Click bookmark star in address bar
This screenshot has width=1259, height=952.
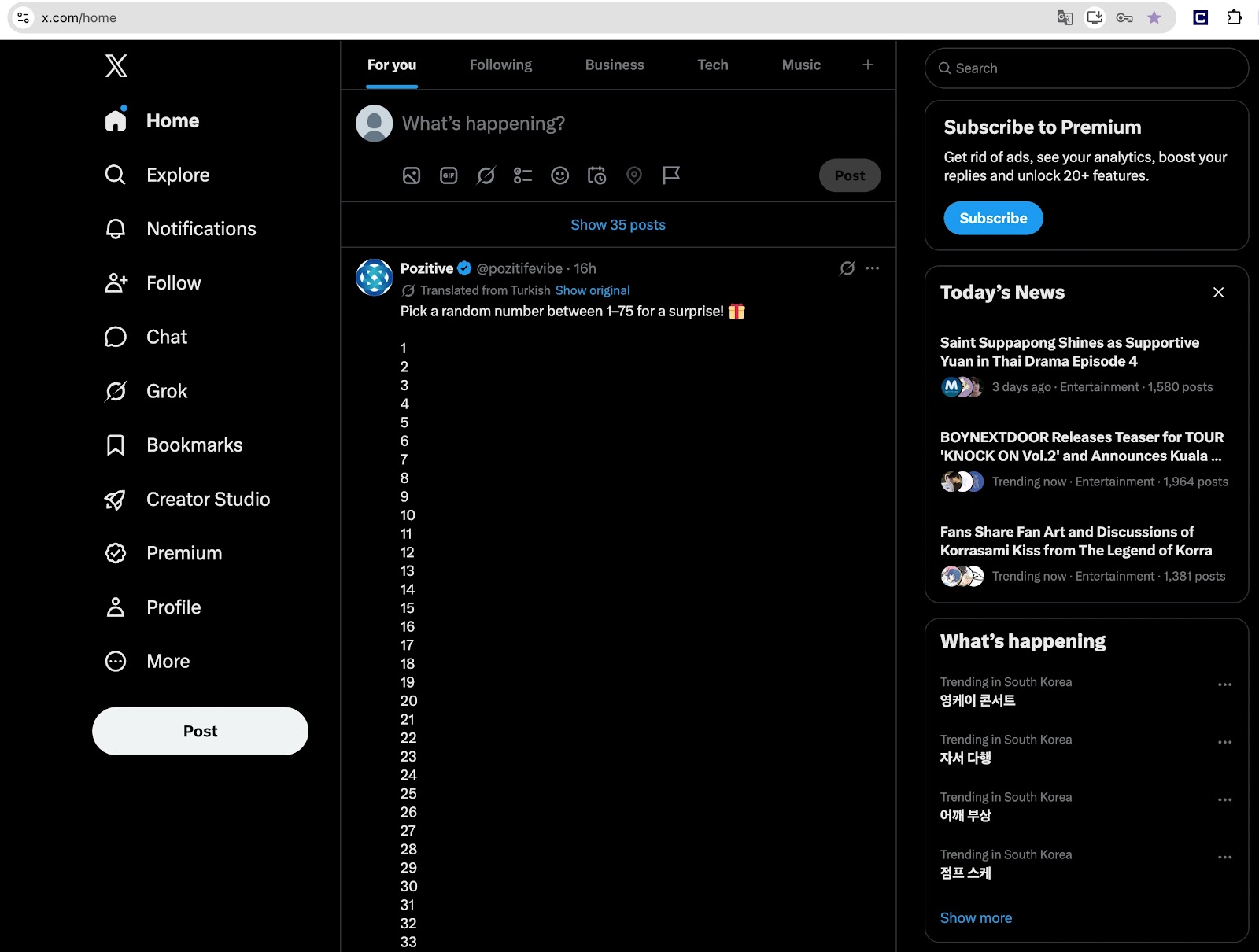[1154, 17]
